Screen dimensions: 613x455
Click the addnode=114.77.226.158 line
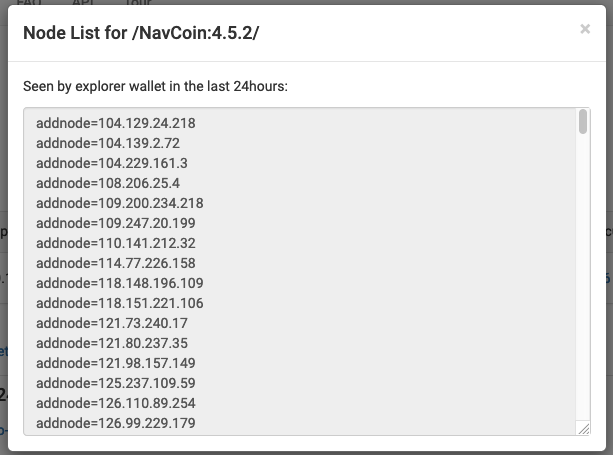pyautogui.click(x=116, y=263)
